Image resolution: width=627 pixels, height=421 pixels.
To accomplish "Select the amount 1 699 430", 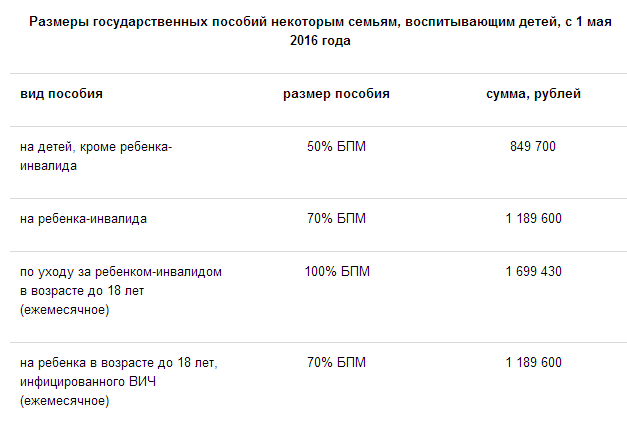I will click(533, 272).
